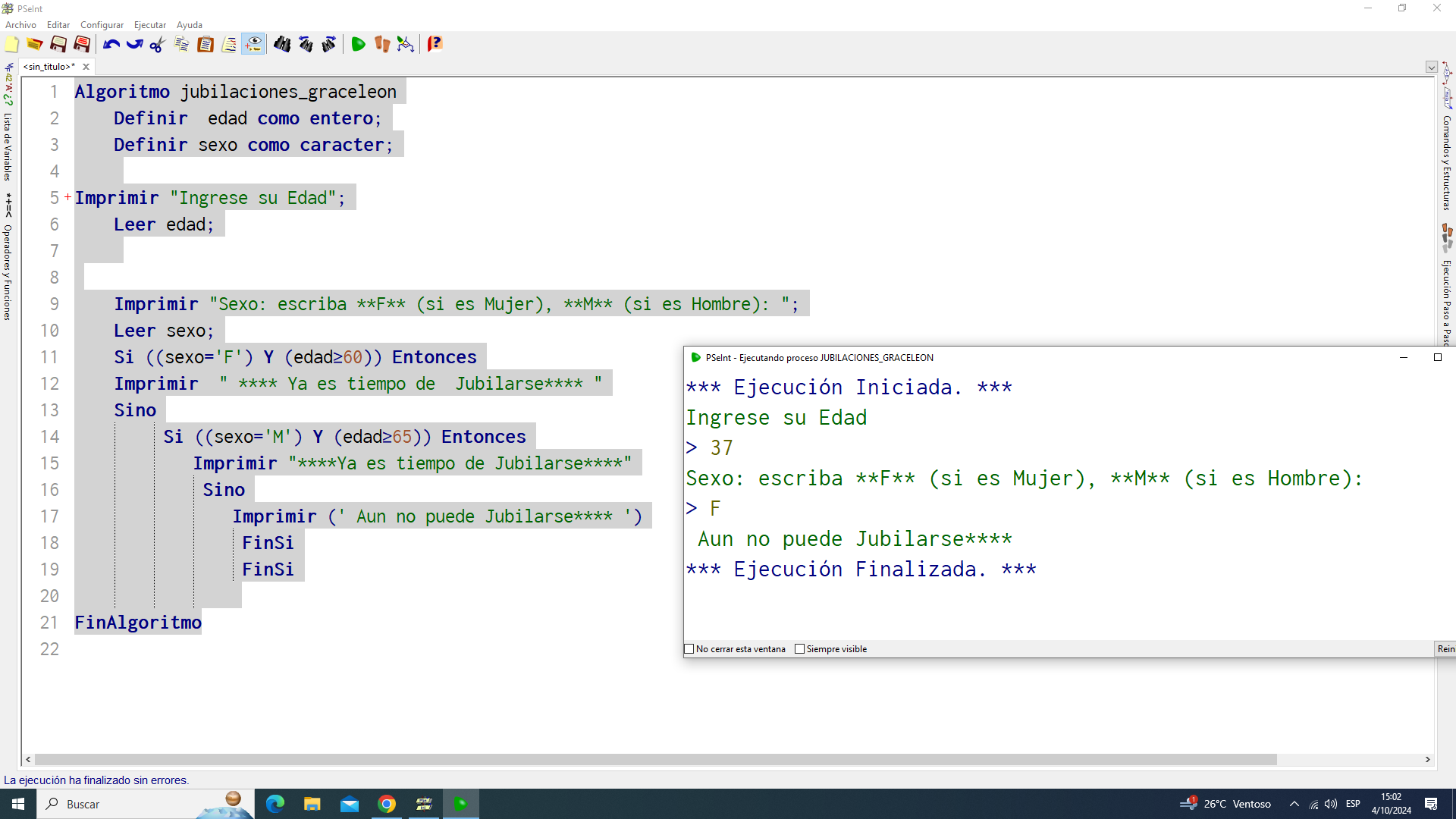Expand the fold marker on line 5
This screenshot has width=1456, height=819.
[x=67, y=197]
